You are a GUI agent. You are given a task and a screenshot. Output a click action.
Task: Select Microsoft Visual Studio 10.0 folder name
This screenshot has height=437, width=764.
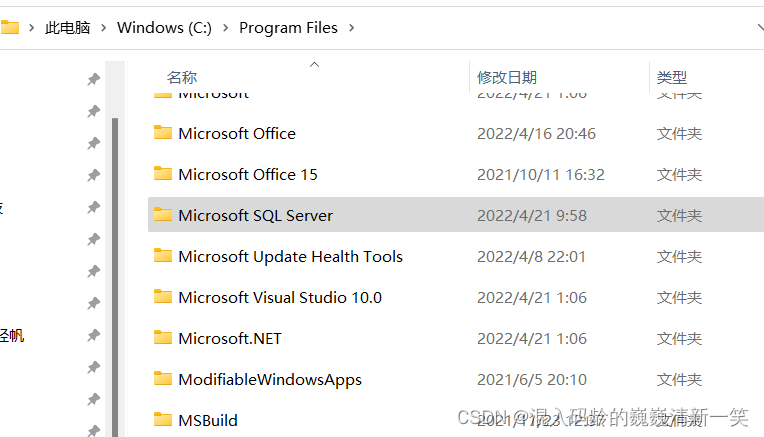point(280,297)
